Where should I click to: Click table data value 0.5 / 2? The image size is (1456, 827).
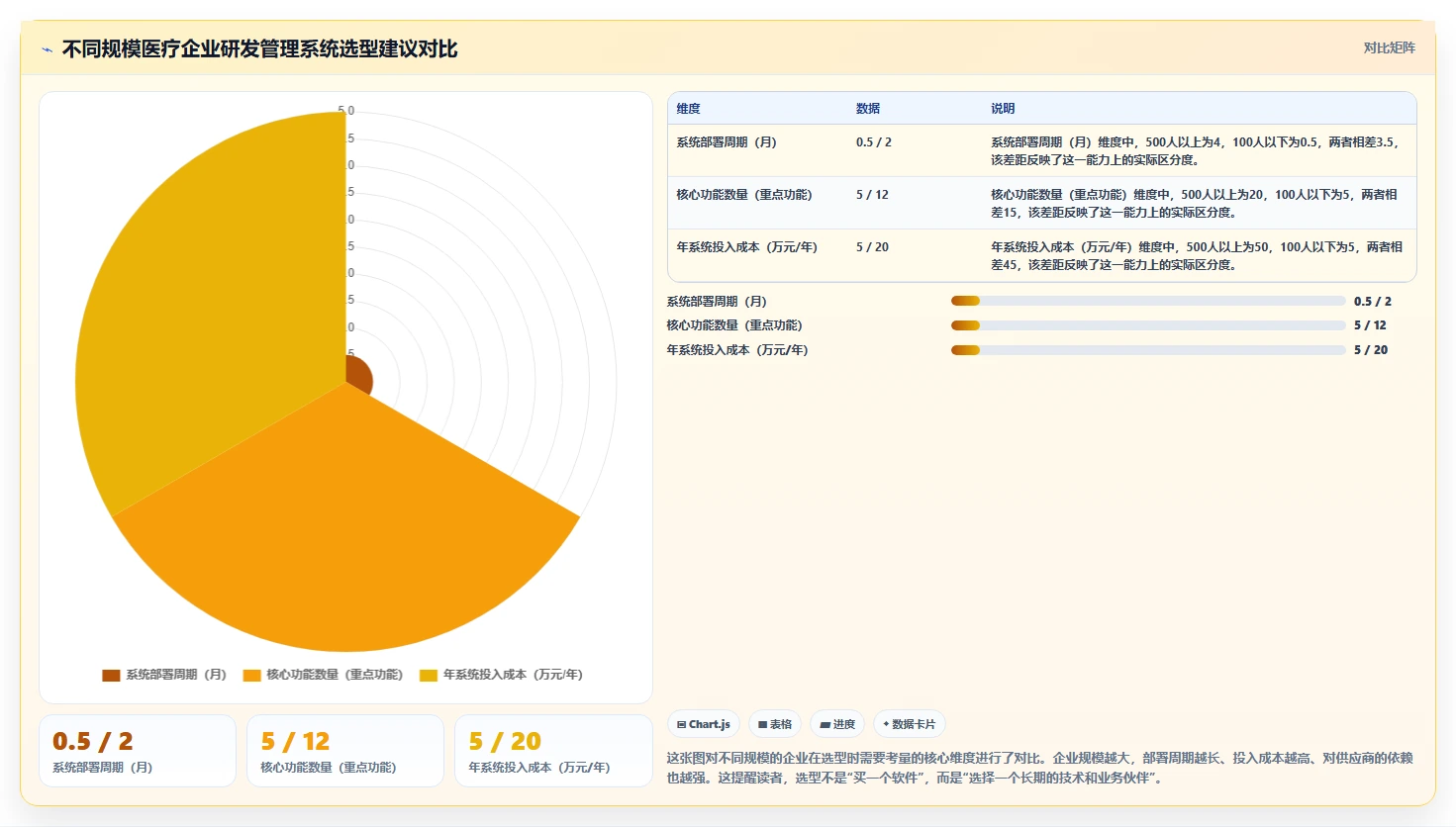pyautogui.click(x=874, y=142)
